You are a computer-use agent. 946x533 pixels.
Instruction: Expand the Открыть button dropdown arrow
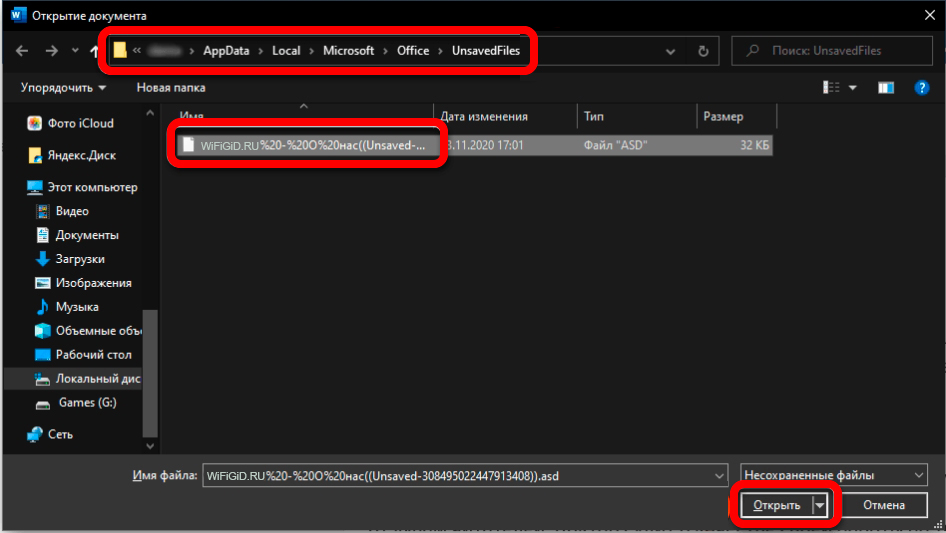click(x=822, y=506)
